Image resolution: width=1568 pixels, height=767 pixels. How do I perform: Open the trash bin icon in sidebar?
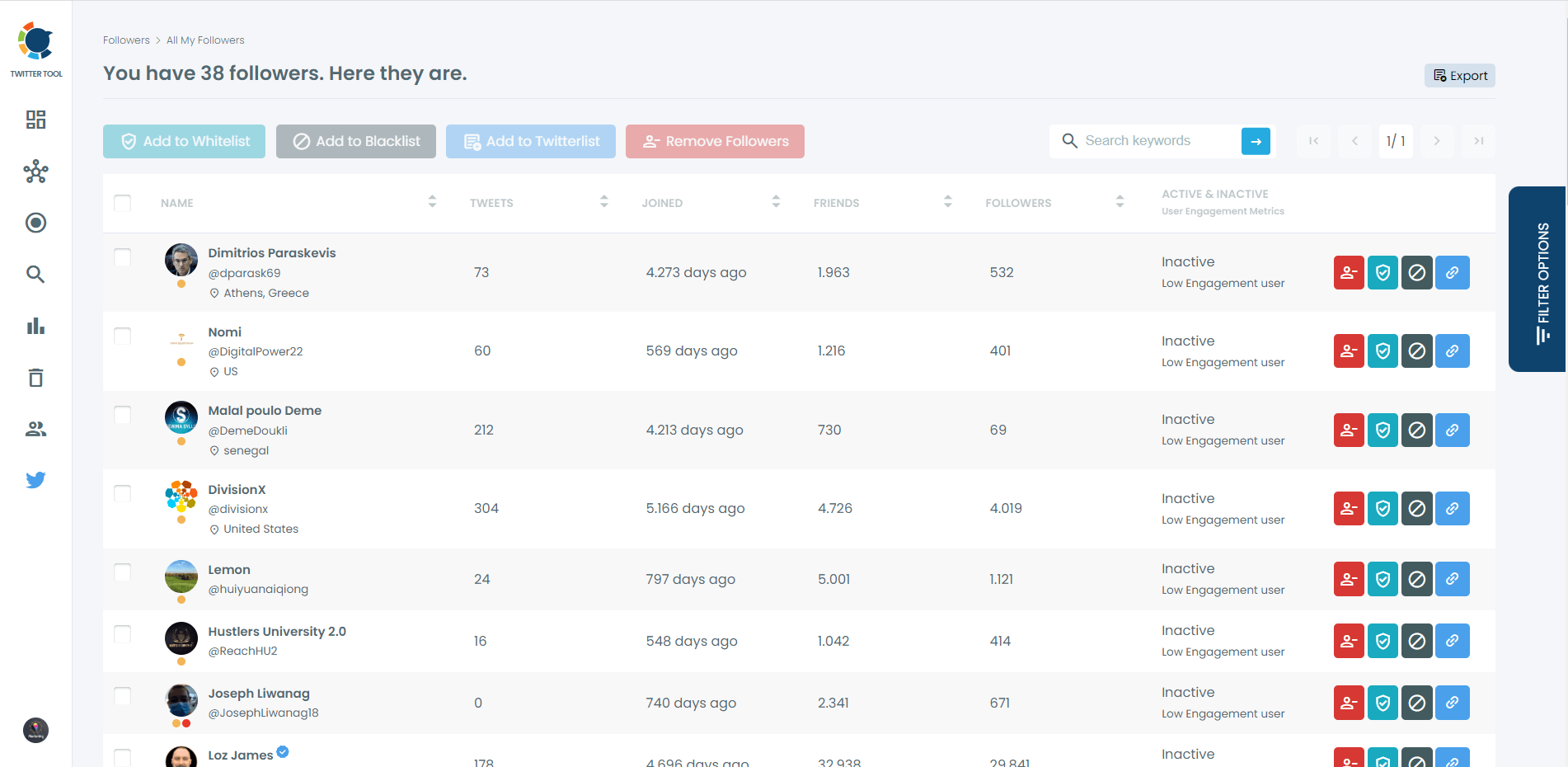pyautogui.click(x=35, y=378)
